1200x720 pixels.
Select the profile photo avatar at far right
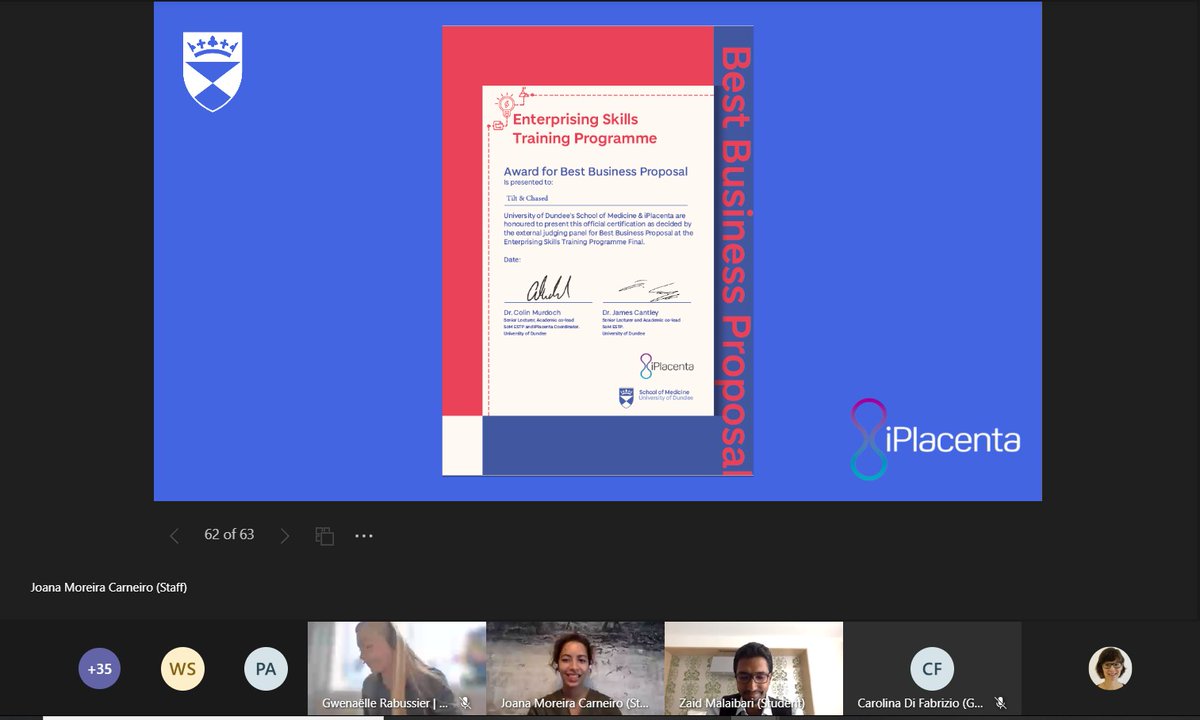pos(1110,668)
